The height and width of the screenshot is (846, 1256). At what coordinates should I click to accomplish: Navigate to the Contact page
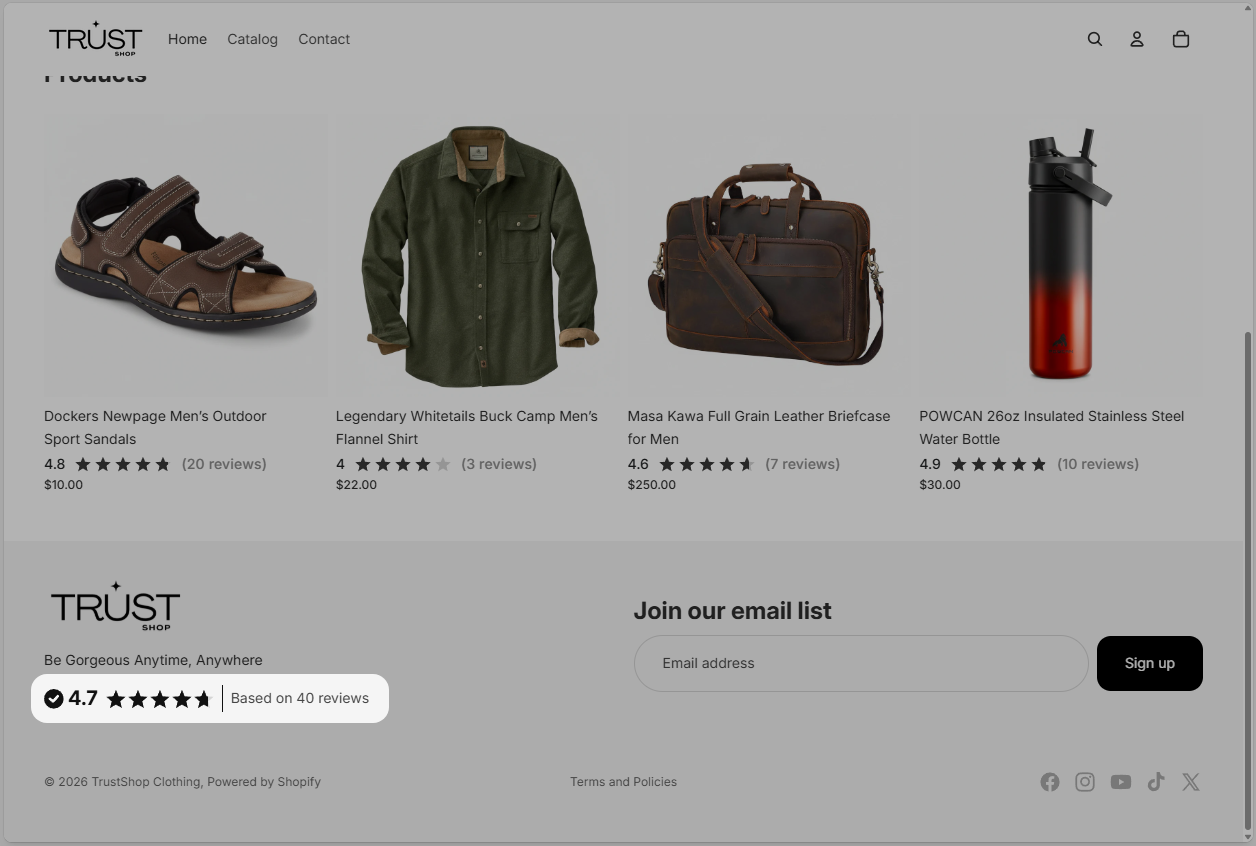click(x=324, y=39)
